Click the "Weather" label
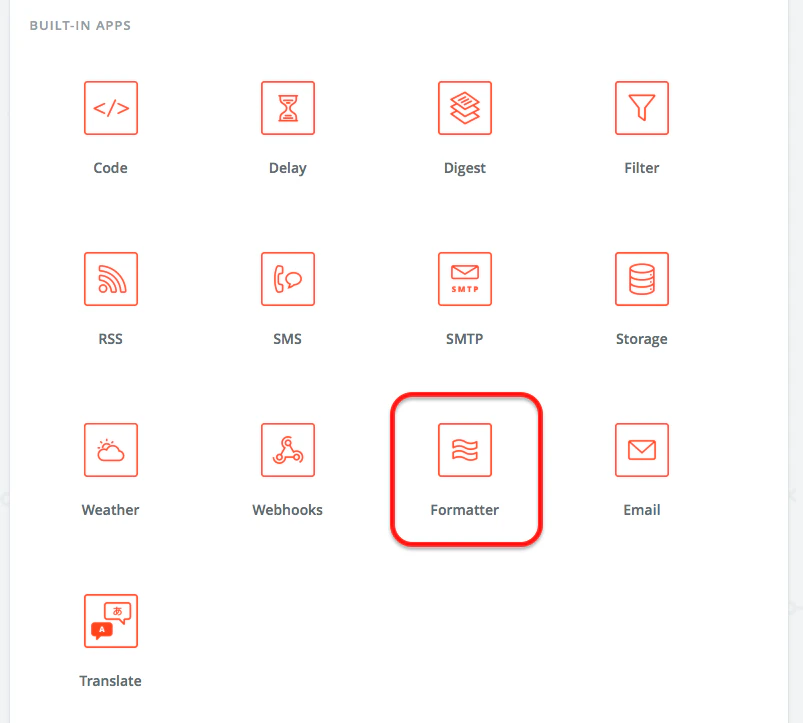Screen dimensions: 803x723 [x=111, y=510]
